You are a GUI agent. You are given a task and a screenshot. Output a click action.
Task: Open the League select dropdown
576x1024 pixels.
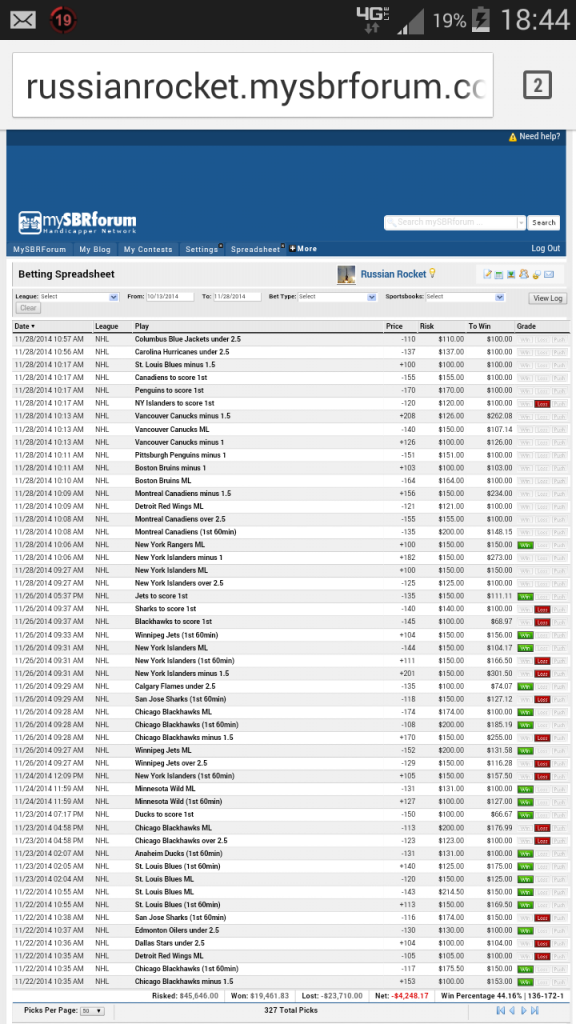tap(79, 296)
